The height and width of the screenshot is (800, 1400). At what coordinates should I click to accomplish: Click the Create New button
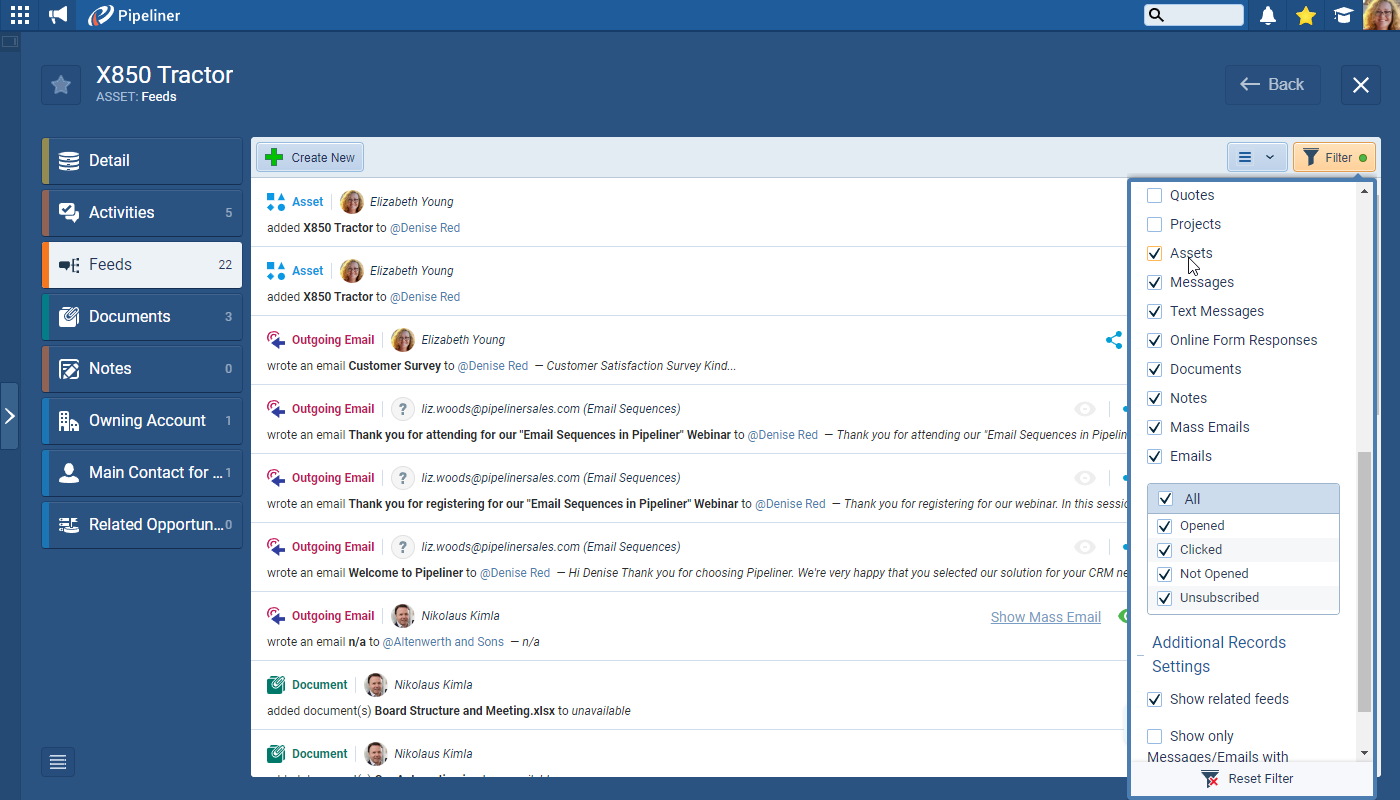tap(310, 157)
